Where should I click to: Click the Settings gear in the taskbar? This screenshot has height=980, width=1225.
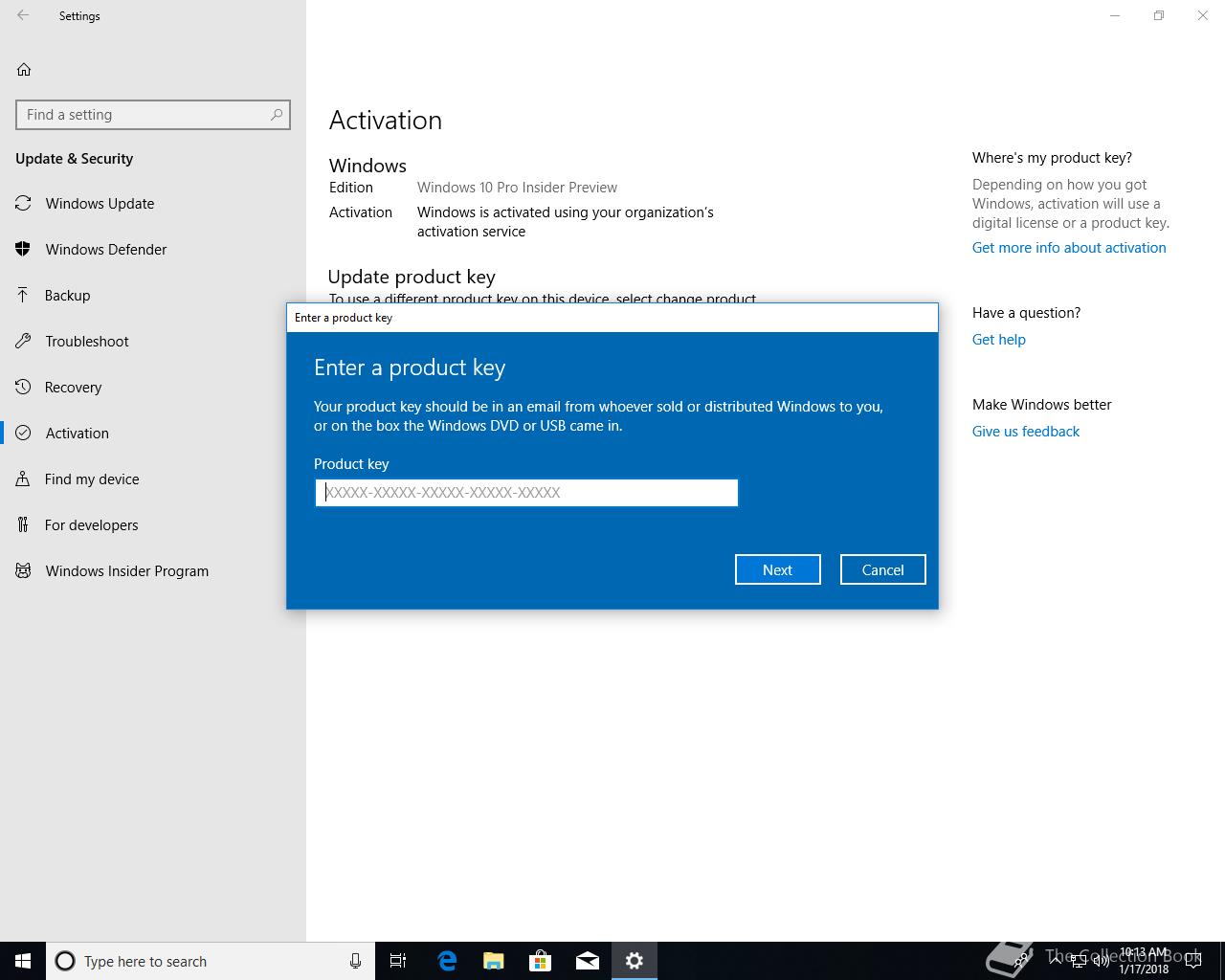click(x=635, y=961)
